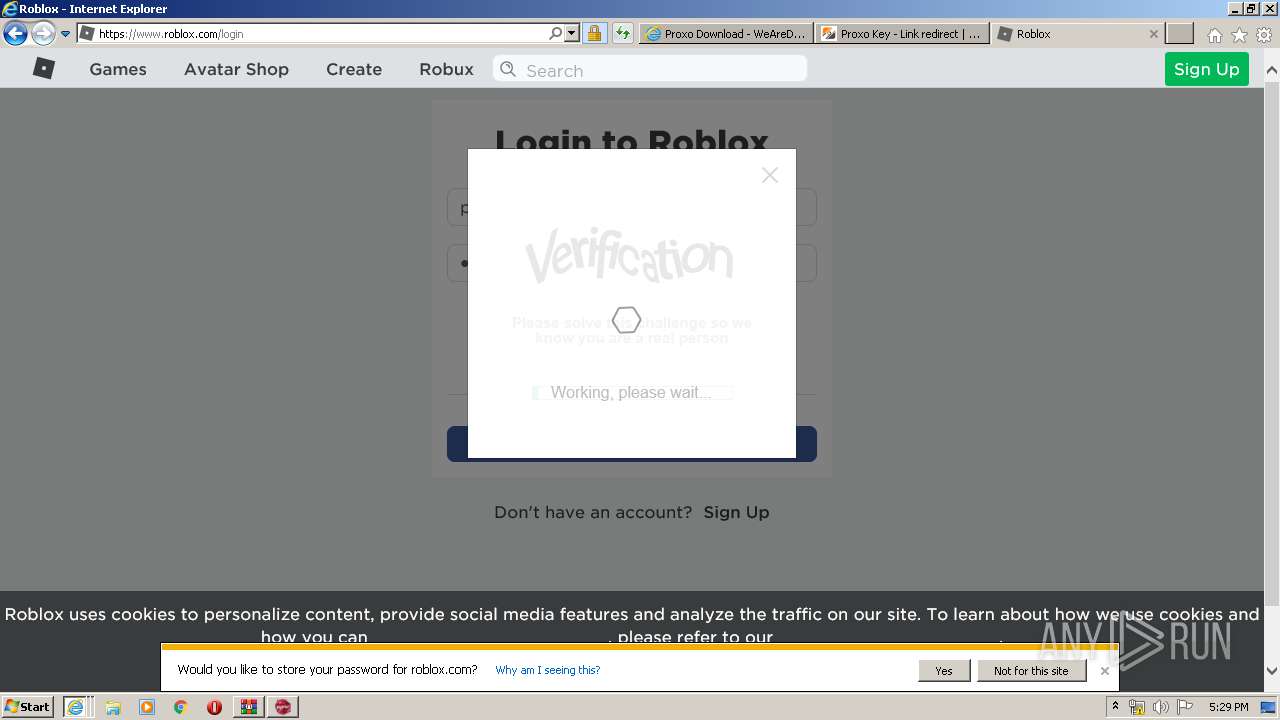The height and width of the screenshot is (720, 1280).
Task: Open the Robux navbar link
Action: pyautogui.click(x=446, y=69)
